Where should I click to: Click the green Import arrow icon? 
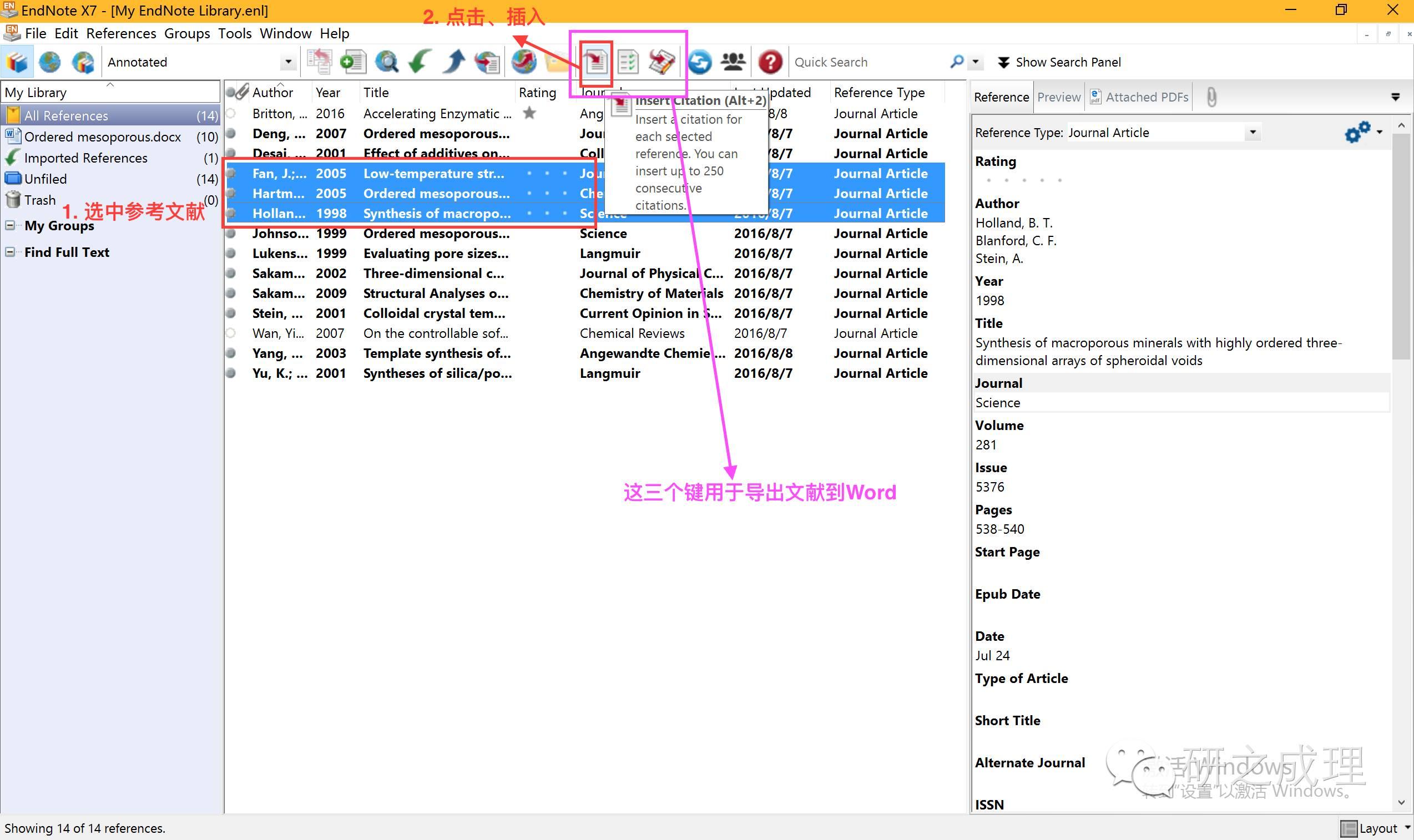[x=420, y=62]
